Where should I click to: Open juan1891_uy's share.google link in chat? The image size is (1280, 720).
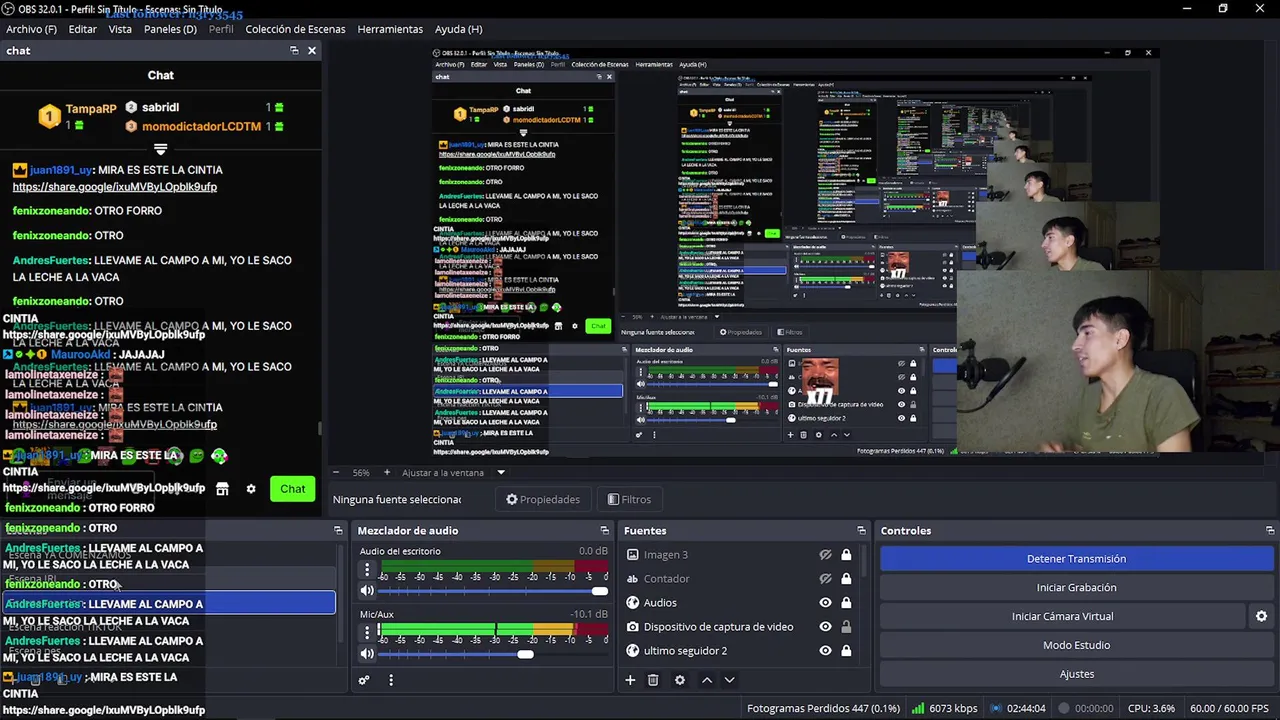pyautogui.click(x=114, y=187)
